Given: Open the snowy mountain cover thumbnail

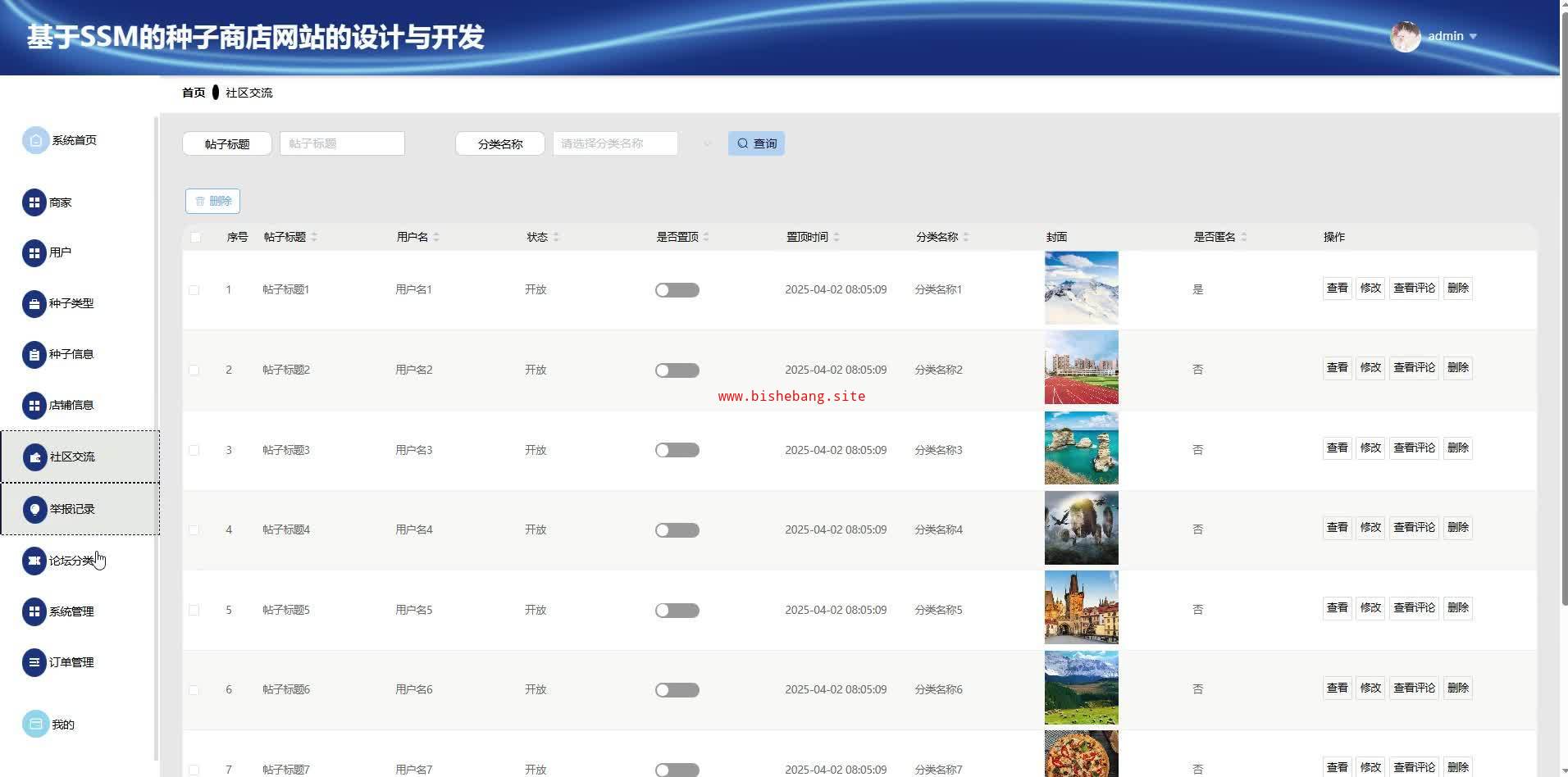Looking at the screenshot, I should tap(1081, 288).
